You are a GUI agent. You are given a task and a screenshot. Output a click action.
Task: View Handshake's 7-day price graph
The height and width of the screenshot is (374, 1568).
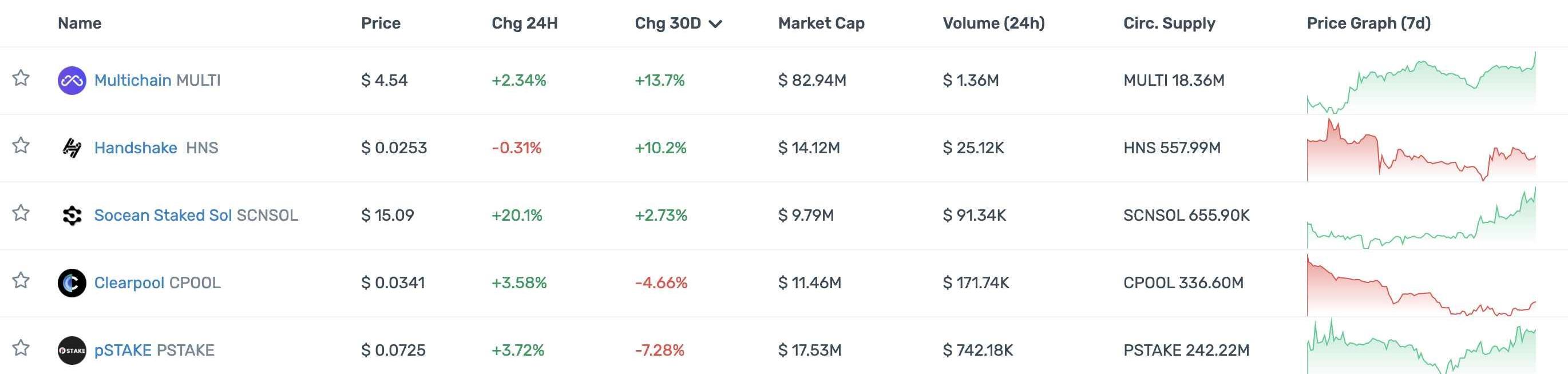pyautogui.click(x=1421, y=150)
